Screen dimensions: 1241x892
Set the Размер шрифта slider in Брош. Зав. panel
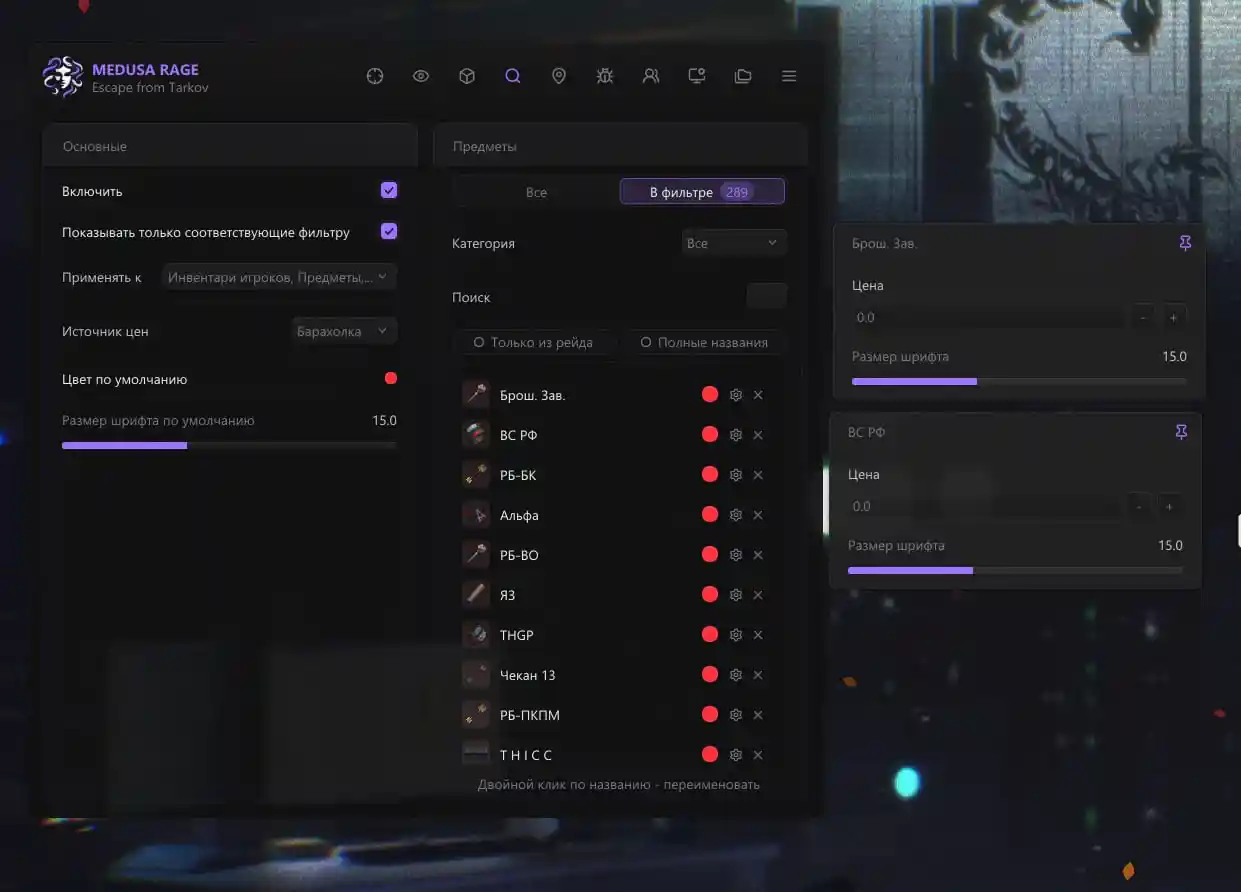click(x=1019, y=381)
